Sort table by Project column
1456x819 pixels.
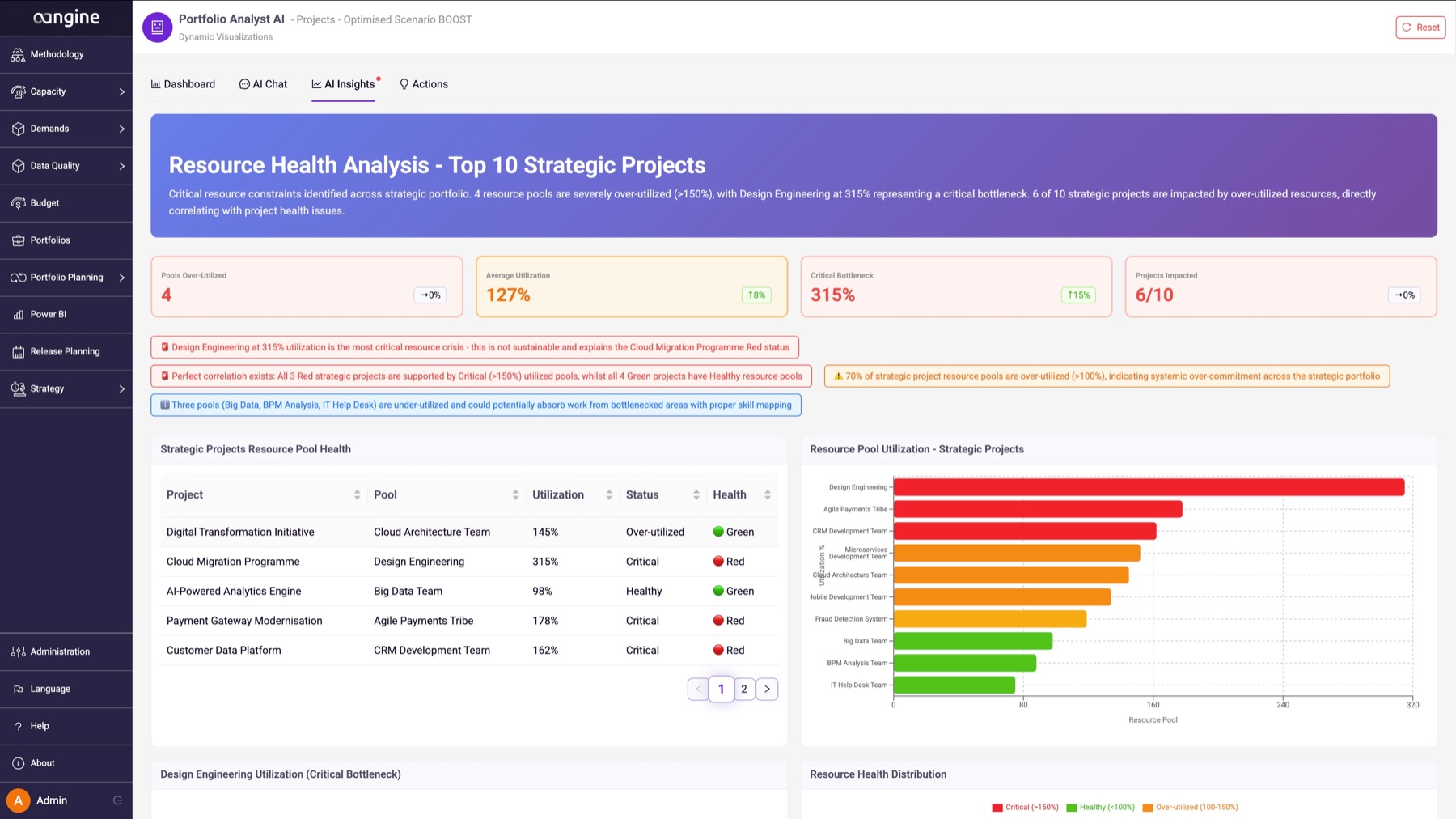pos(357,494)
